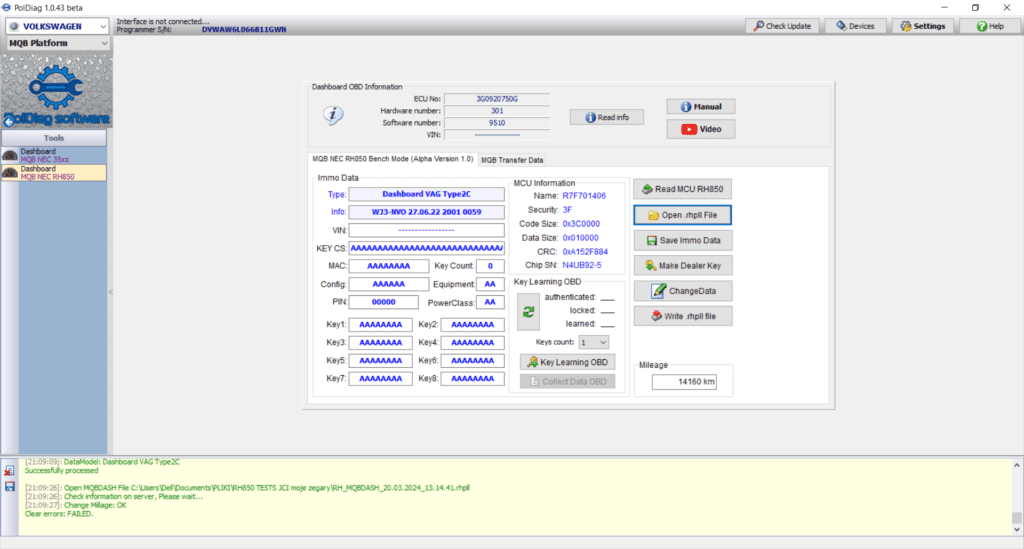Click the MAC input field
The image size is (1024, 549).
pos(389,266)
